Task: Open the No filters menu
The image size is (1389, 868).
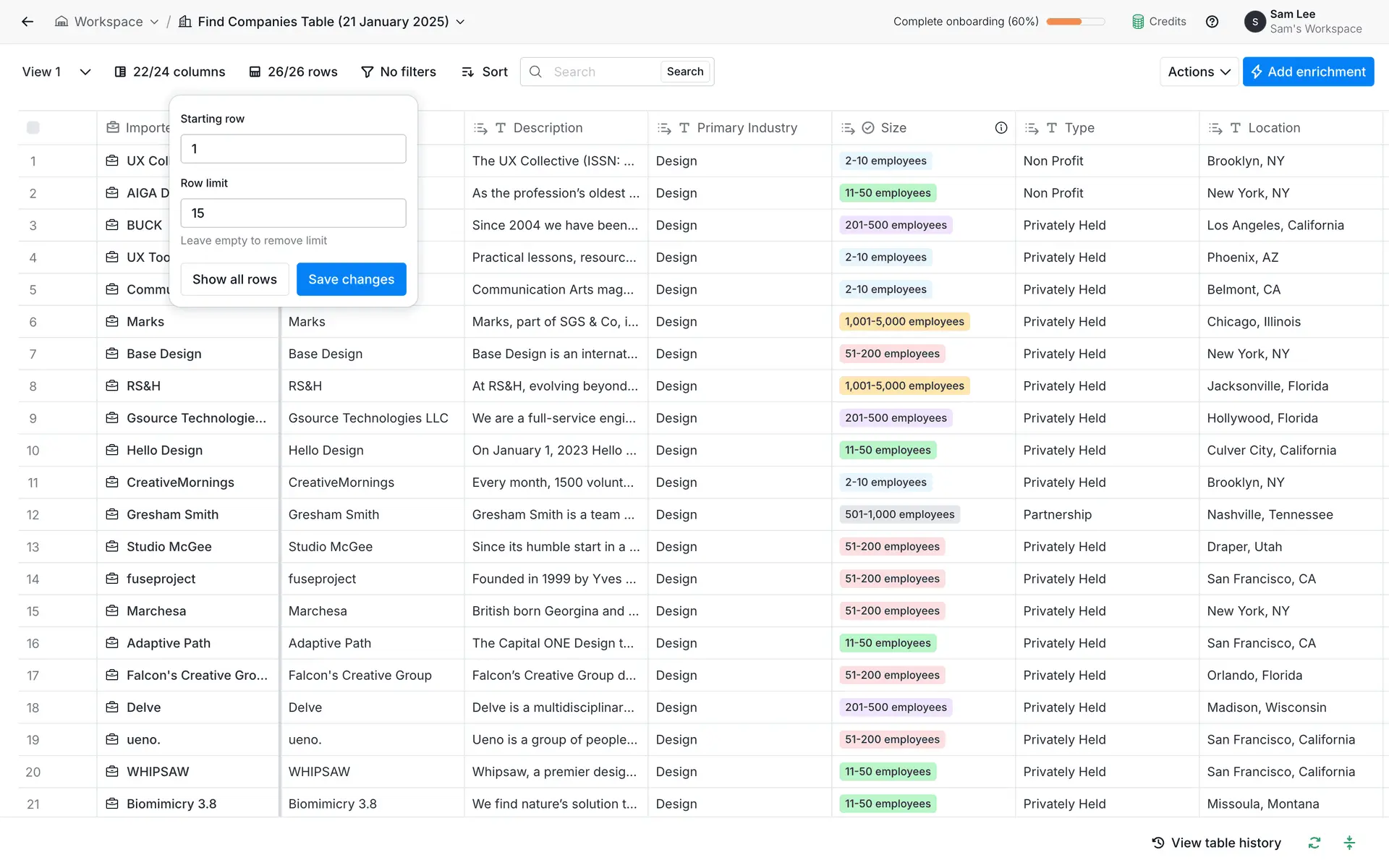Action: pos(399,72)
